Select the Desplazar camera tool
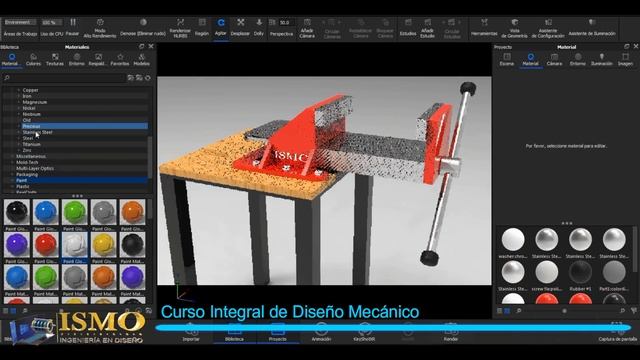 [240, 28]
